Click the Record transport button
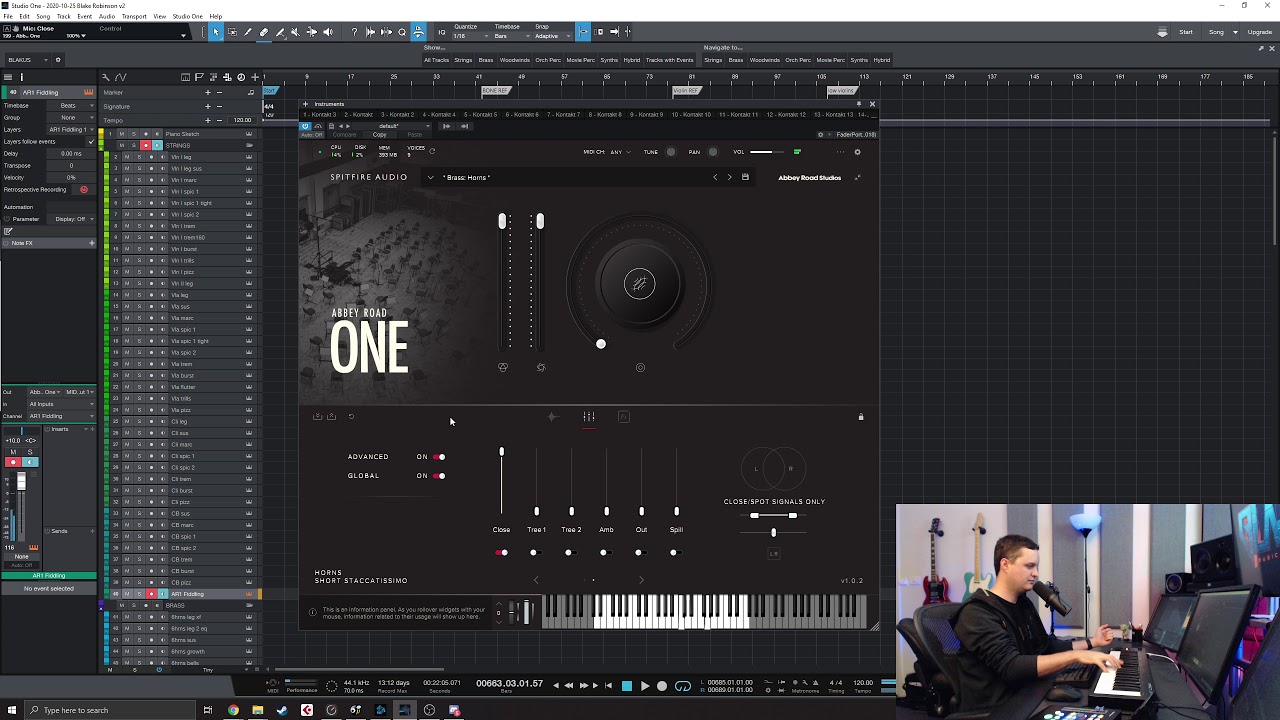 pyautogui.click(x=662, y=686)
